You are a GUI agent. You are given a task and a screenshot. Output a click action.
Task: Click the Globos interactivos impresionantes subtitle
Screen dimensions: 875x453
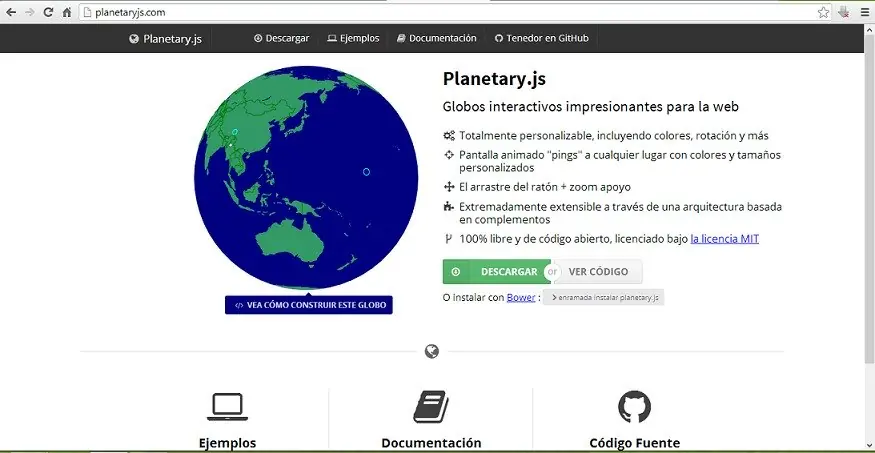point(590,106)
